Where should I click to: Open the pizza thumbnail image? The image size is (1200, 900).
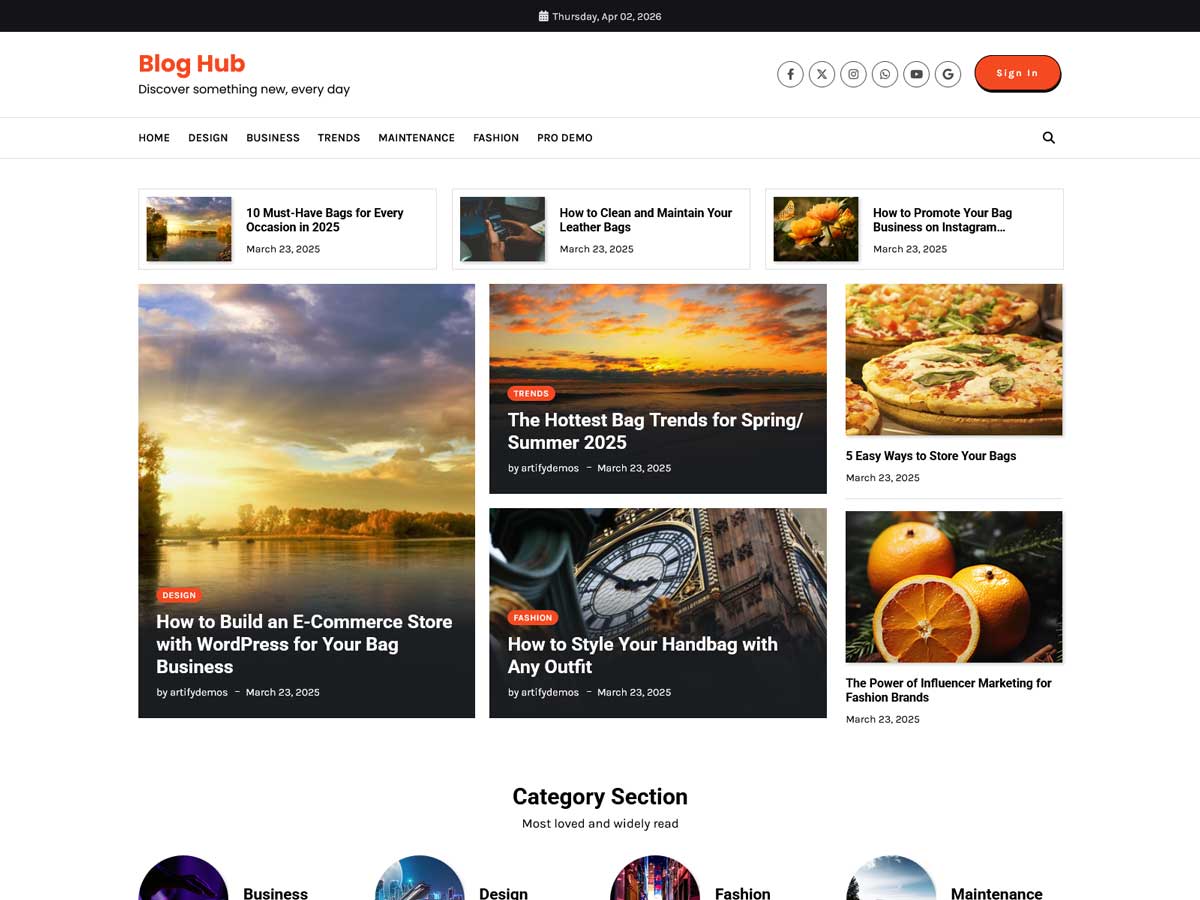point(953,359)
